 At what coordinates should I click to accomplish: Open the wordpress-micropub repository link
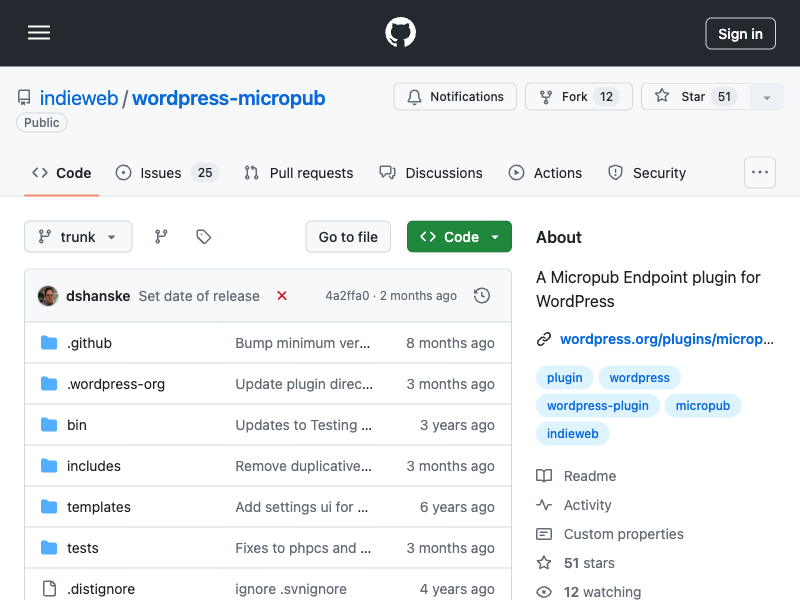(229, 98)
